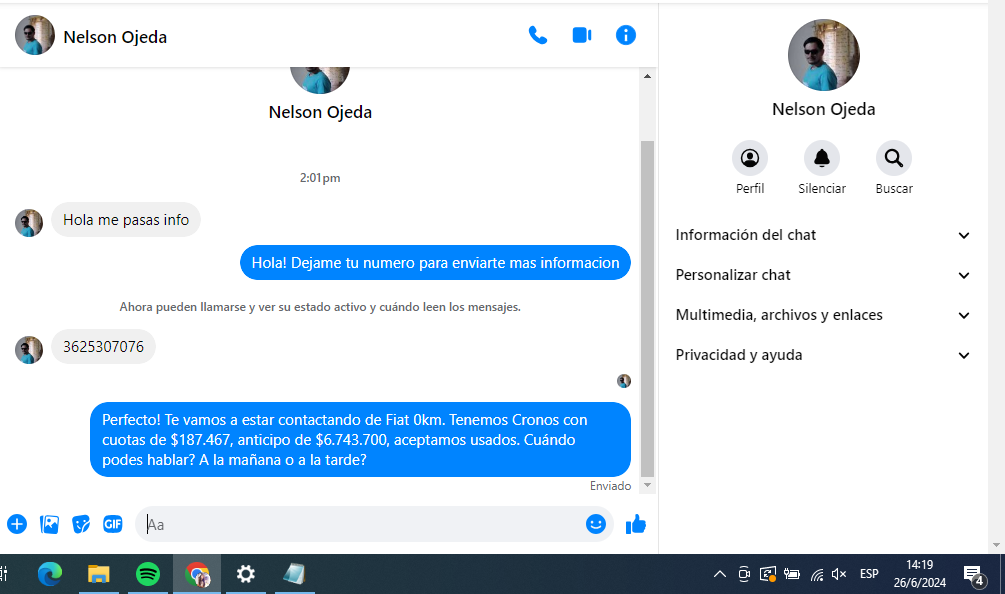Expand Personalizar chat section
The height and width of the screenshot is (594, 1005).
pos(822,275)
